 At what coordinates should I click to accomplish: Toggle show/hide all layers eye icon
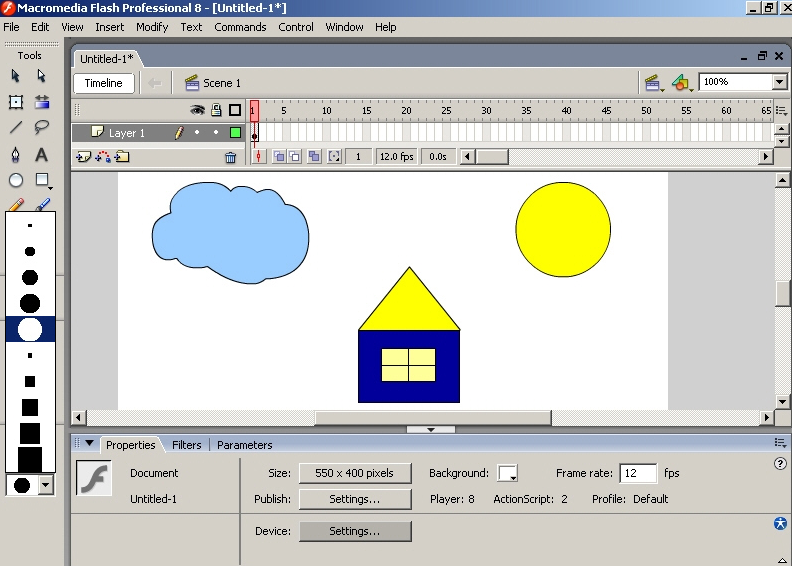[197, 110]
